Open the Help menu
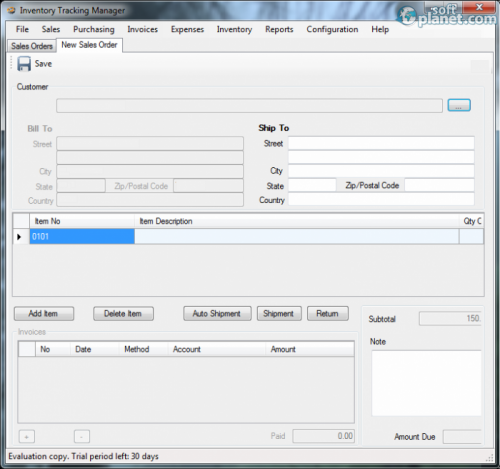Screen dimensions: 500x469 [380, 29]
